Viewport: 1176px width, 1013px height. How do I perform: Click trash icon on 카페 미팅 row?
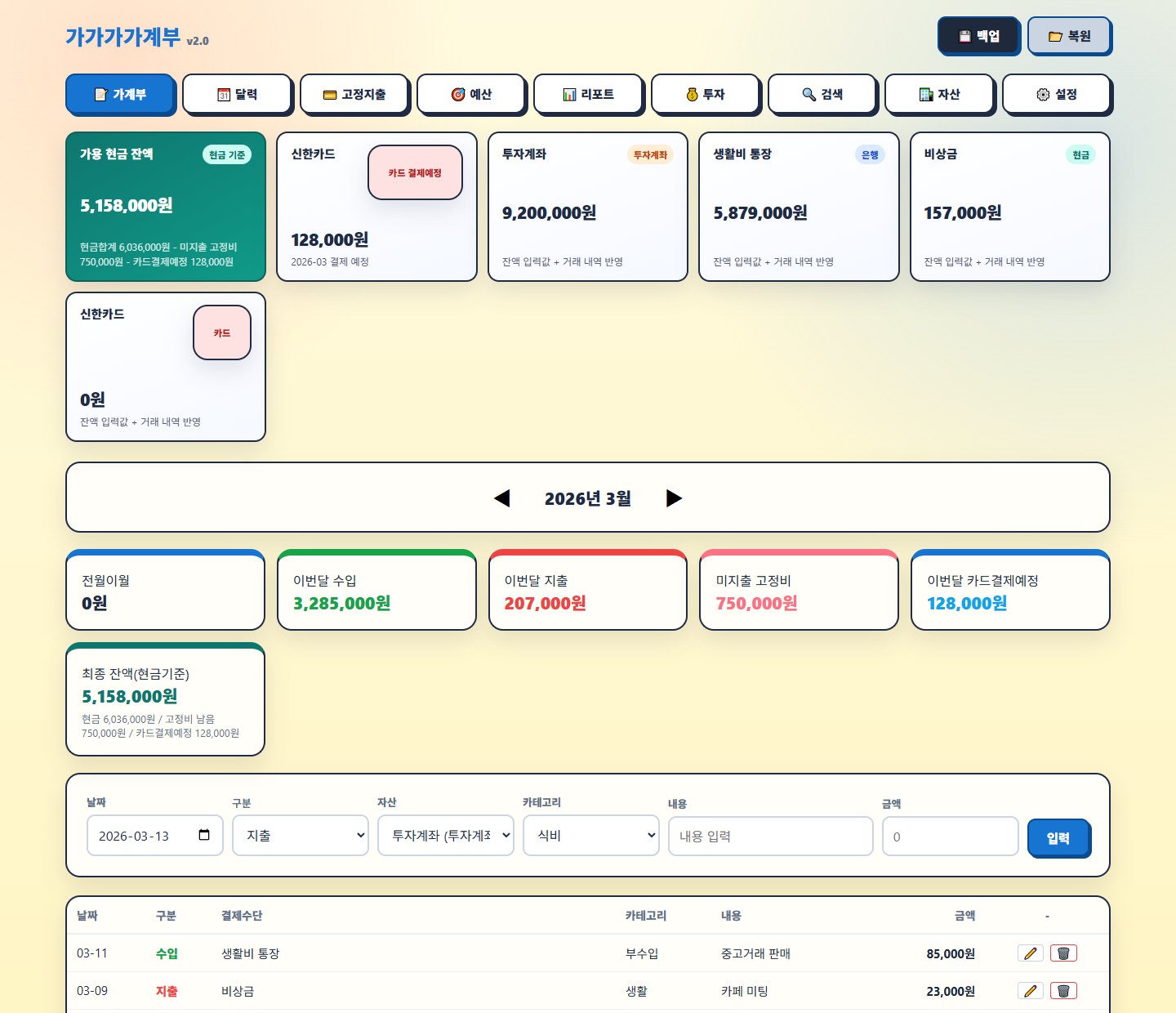pos(1063,991)
